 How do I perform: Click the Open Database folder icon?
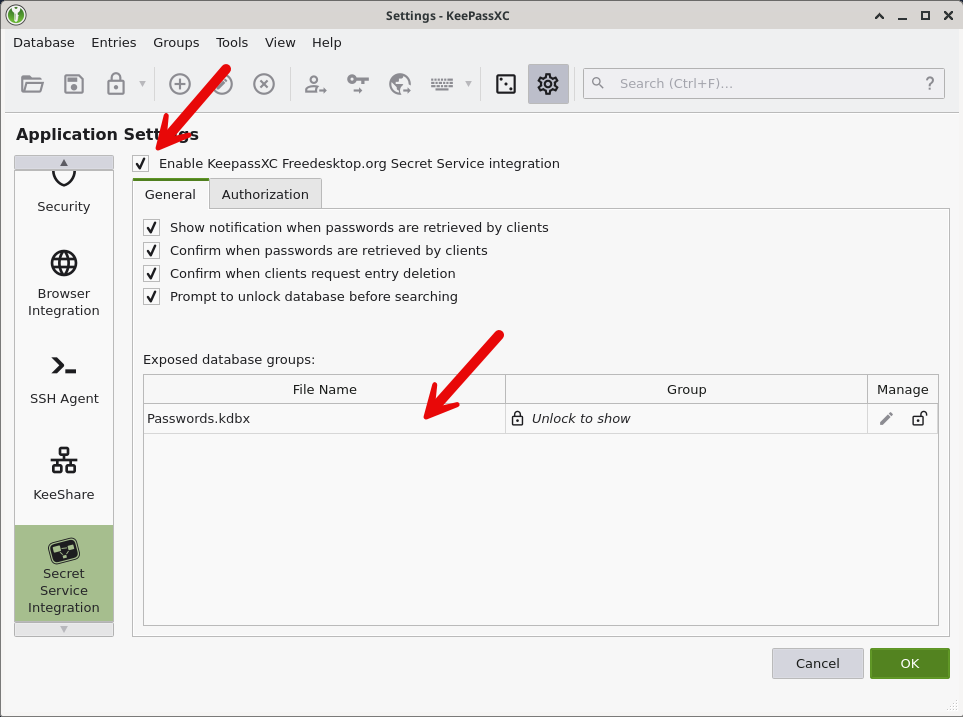click(x=32, y=84)
